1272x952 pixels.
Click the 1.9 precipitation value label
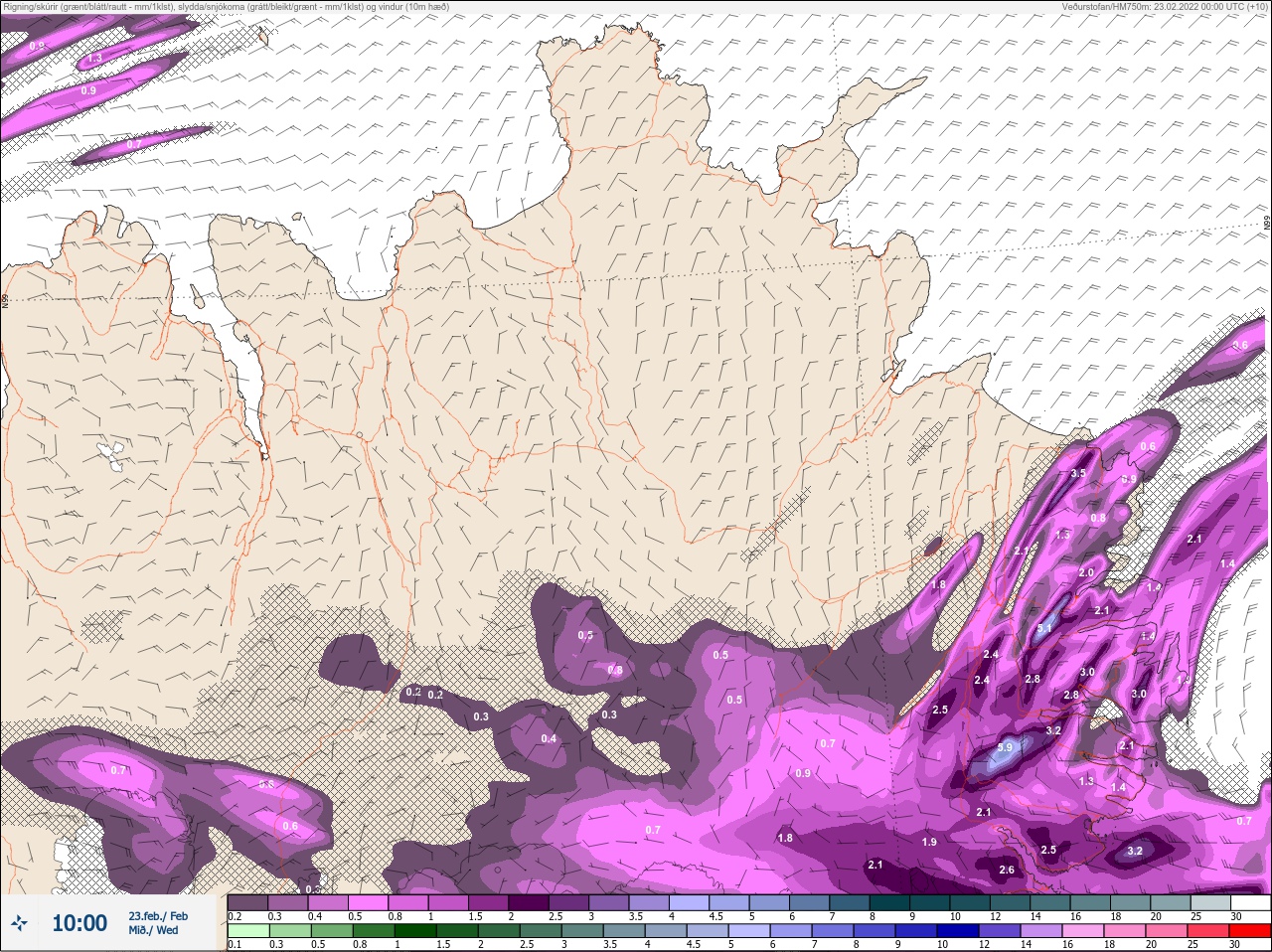click(x=929, y=842)
